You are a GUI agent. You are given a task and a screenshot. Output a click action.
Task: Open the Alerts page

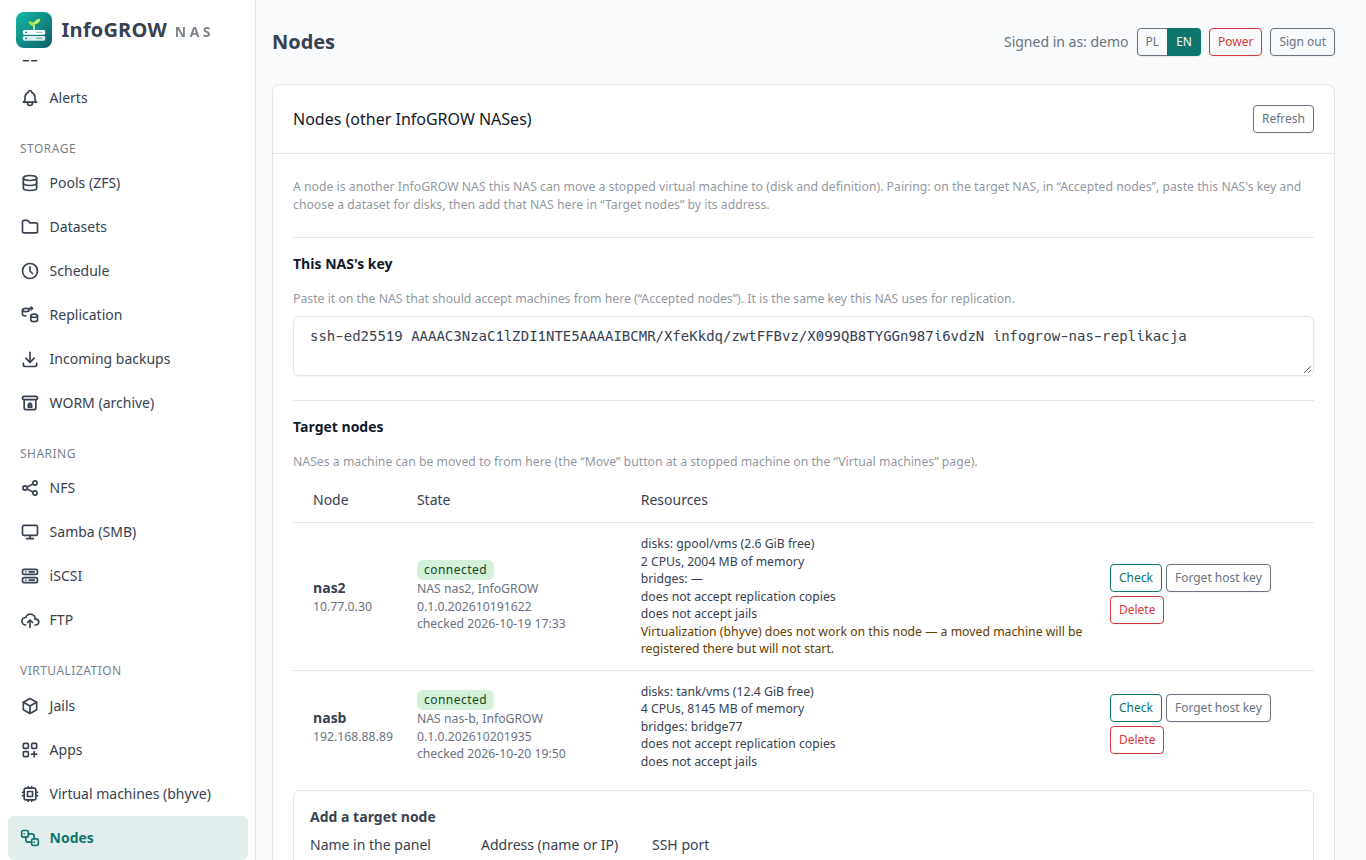pos(128,98)
